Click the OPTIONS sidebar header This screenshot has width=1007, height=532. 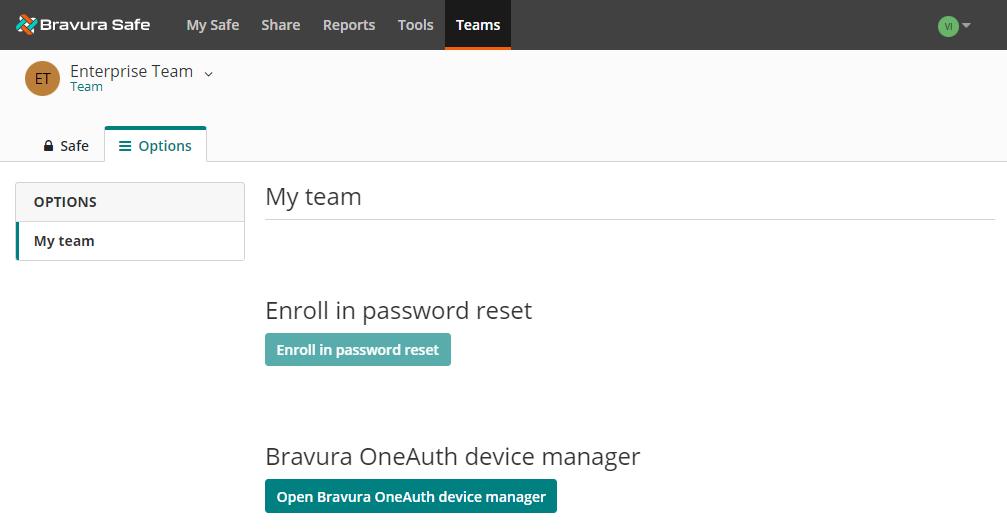[65, 202]
